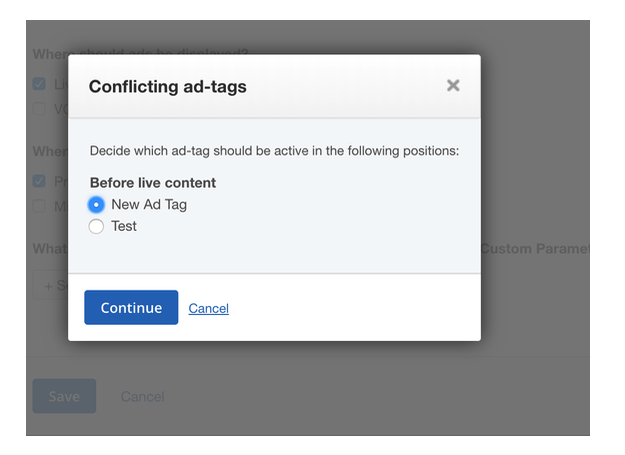
Task: Click the 'Custom Parame' heading in background
Action: coord(535,249)
